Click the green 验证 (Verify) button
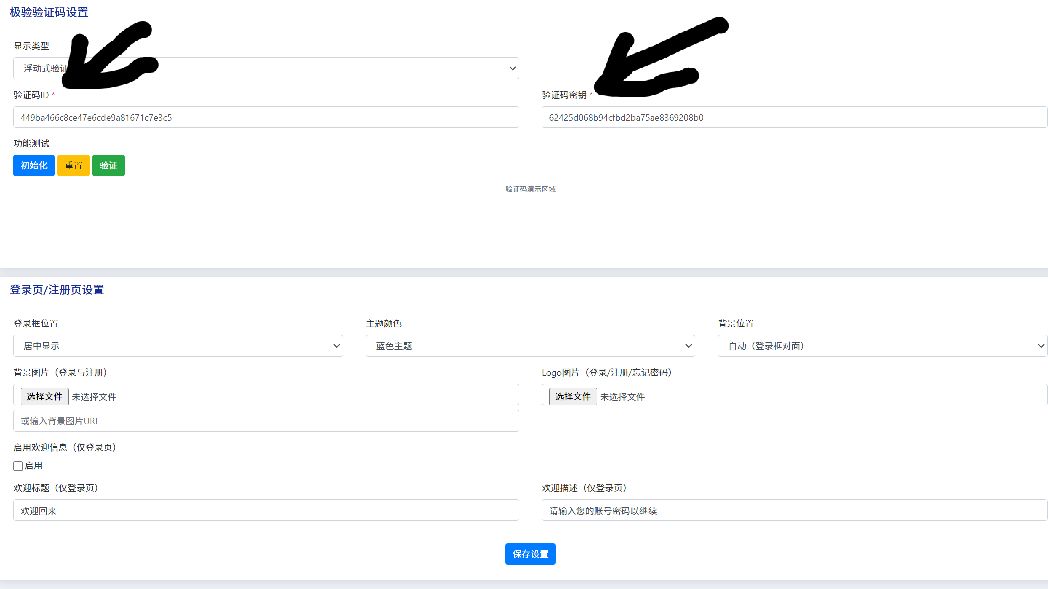 108,165
